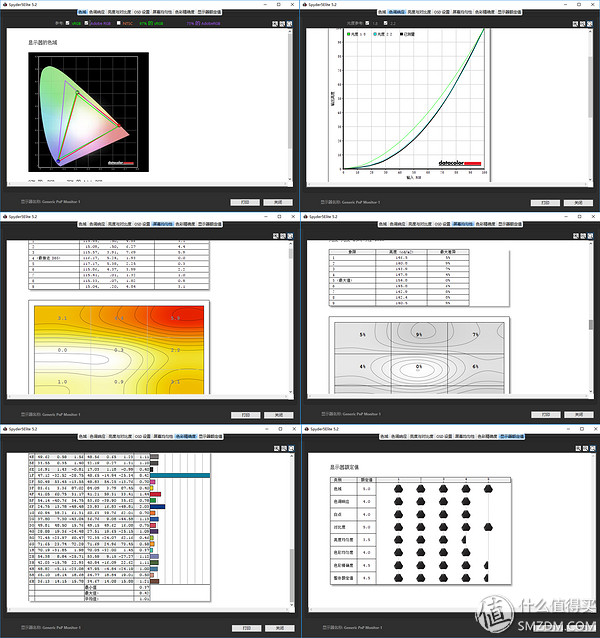Select 色域 tab in the tone response window

click(382, 12)
